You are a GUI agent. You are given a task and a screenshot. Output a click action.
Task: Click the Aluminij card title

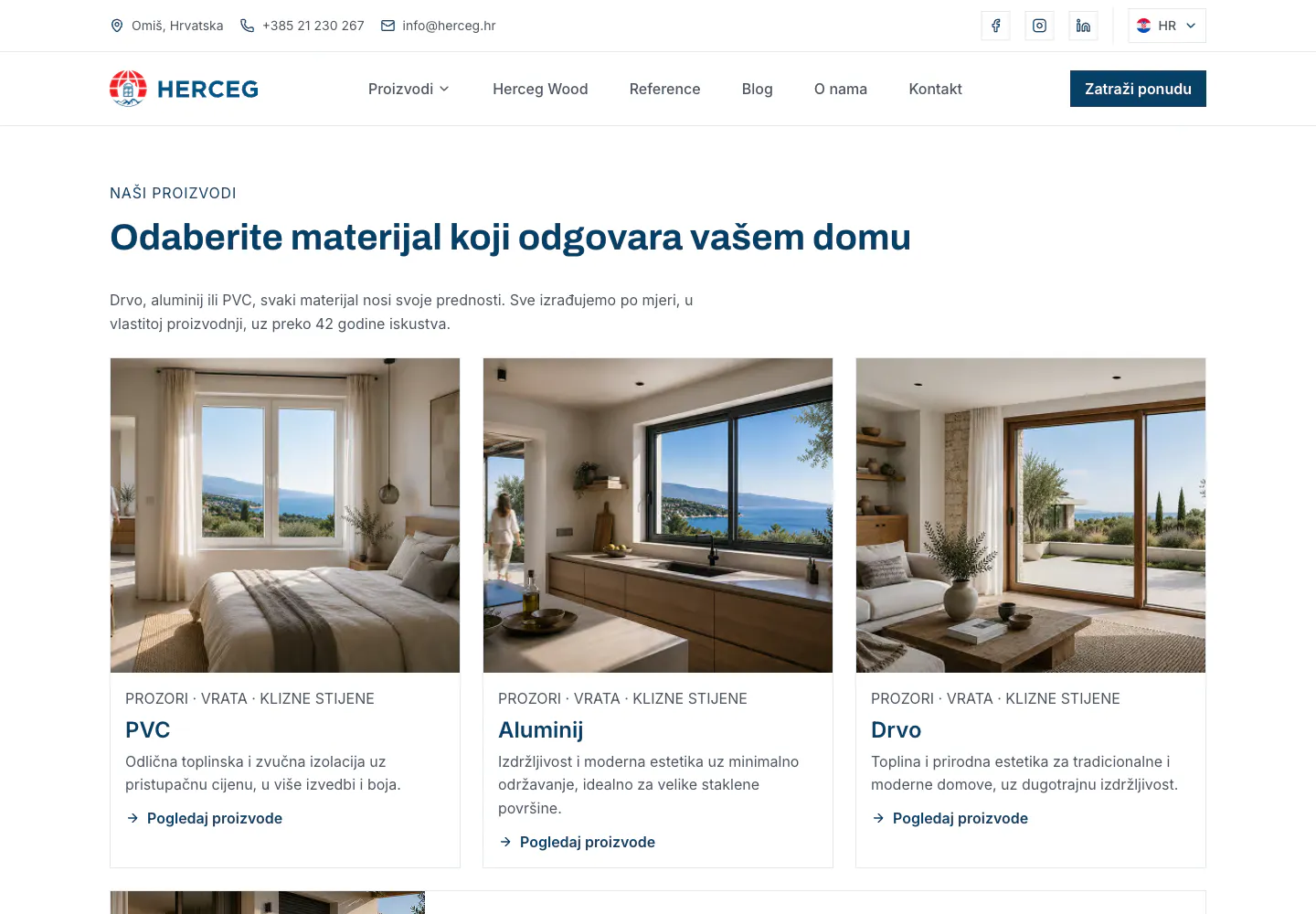click(x=540, y=730)
